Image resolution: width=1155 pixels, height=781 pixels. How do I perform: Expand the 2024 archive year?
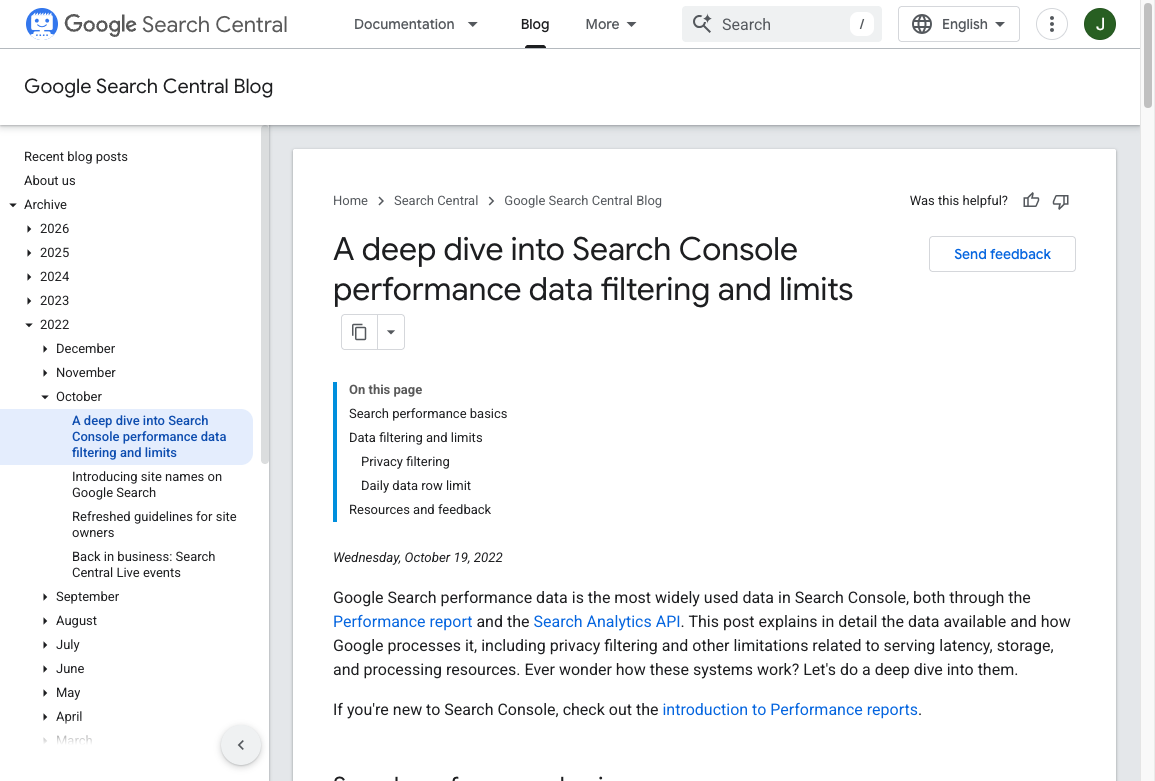tap(29, 276)
